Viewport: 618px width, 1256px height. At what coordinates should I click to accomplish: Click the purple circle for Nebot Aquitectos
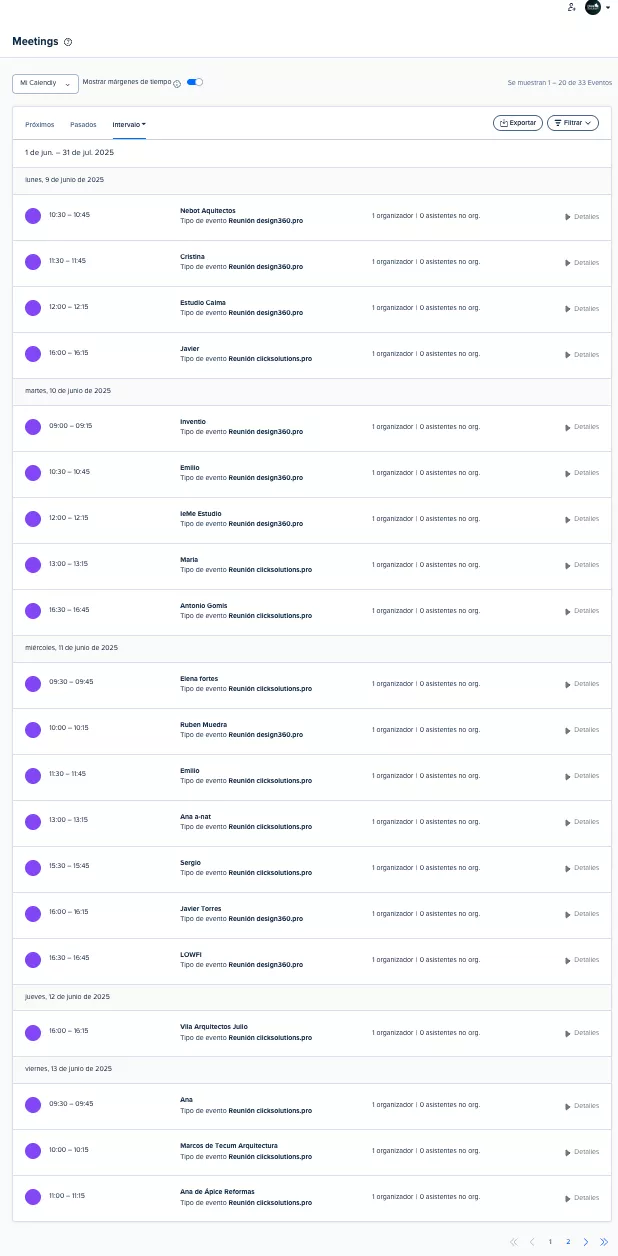33,215
